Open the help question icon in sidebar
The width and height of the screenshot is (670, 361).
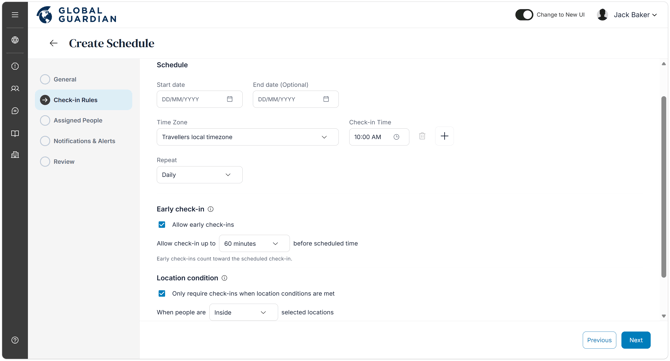tap(15, 340)
